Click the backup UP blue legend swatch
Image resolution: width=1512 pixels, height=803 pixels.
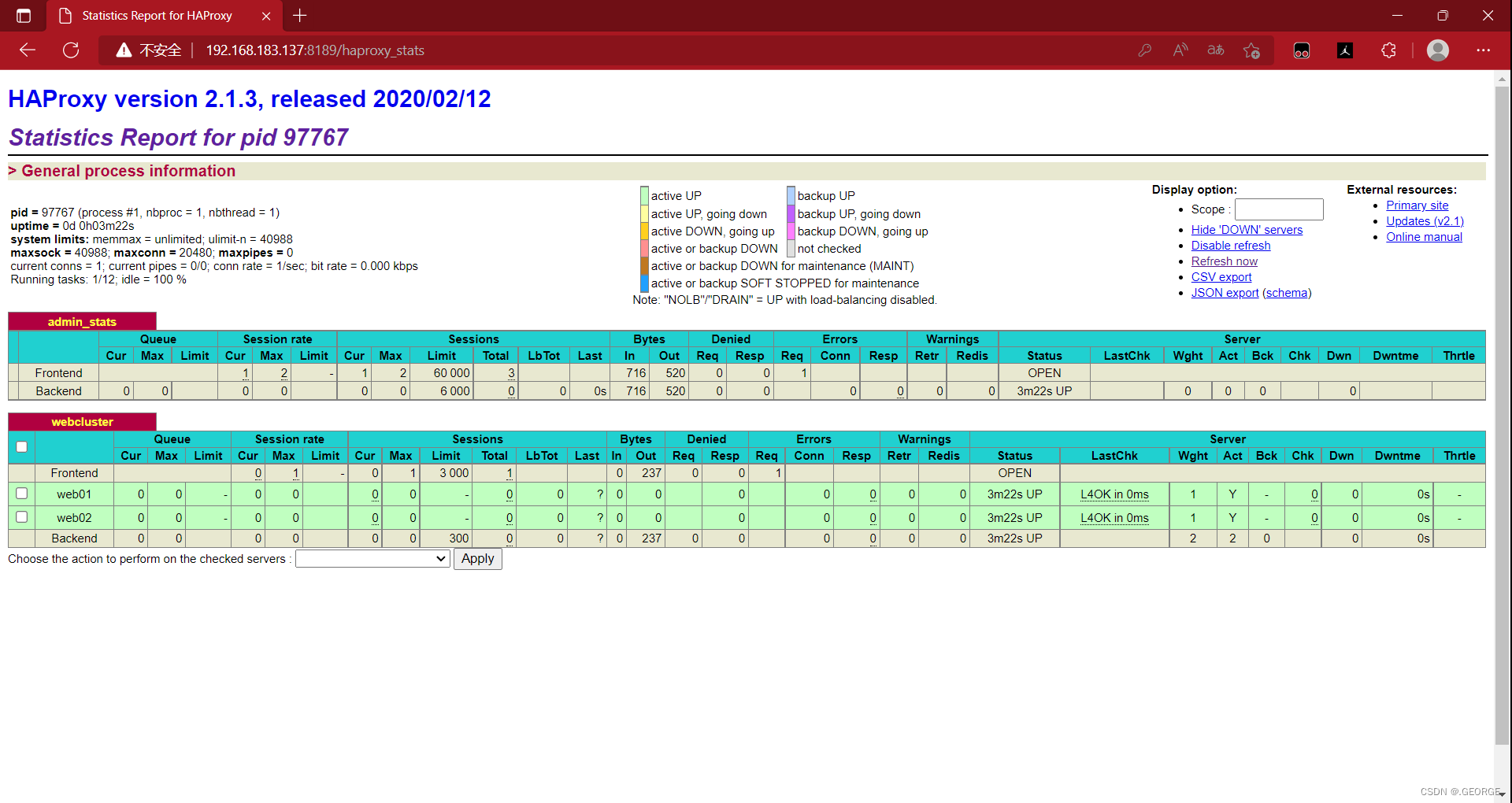tap(791, 196)
